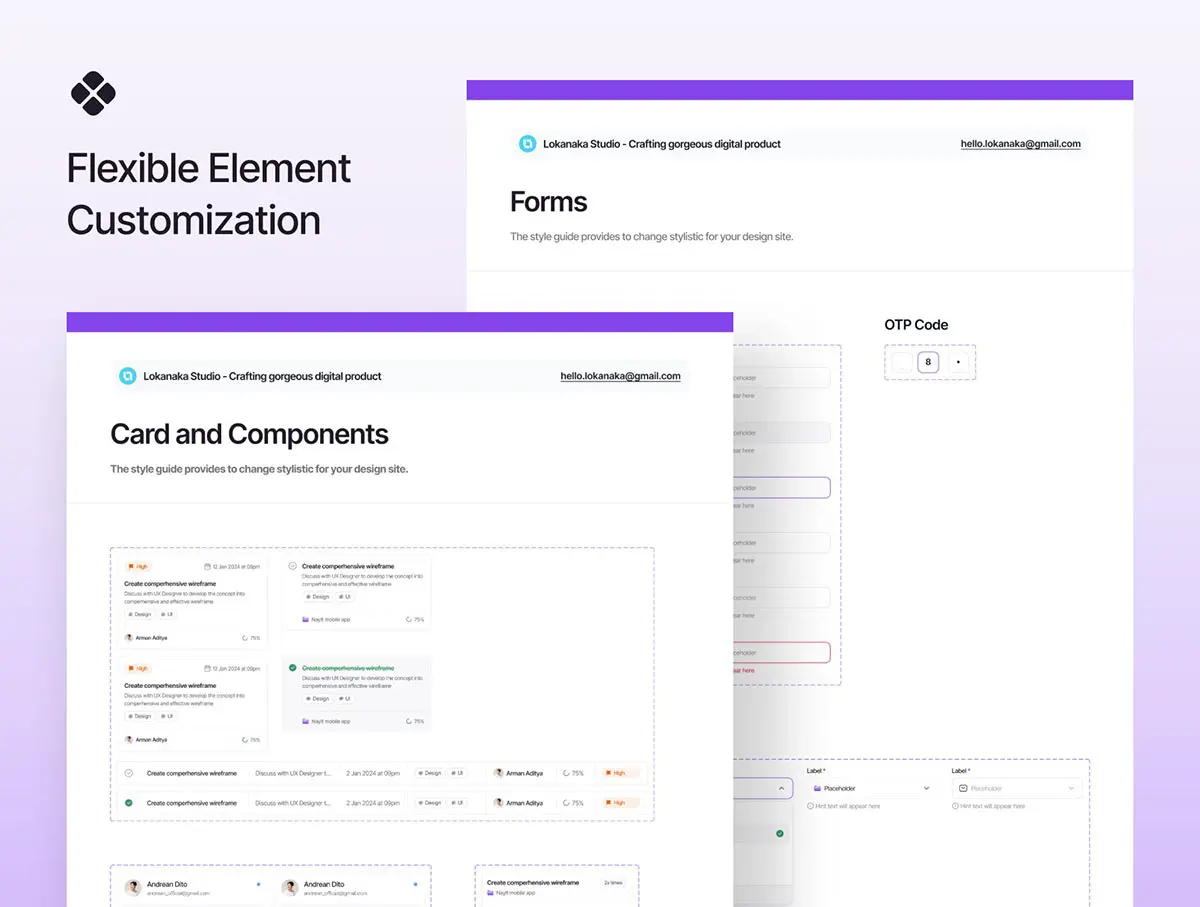Click hello.lokanaka@gmail.com link in the Forms header
This screenshot has height=907, width=1200.
pos(1020,144)
